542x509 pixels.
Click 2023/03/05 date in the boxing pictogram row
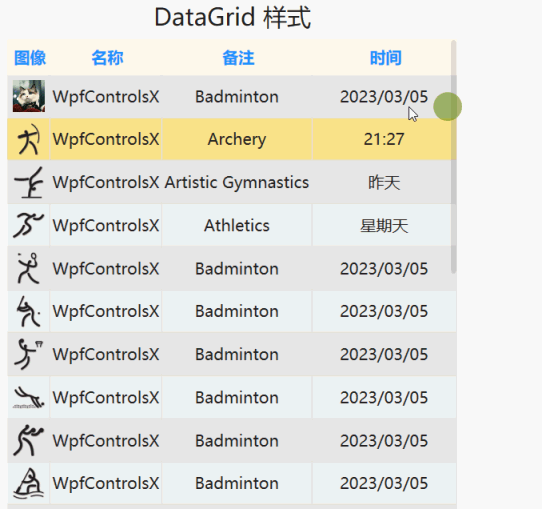pos(384,441)
